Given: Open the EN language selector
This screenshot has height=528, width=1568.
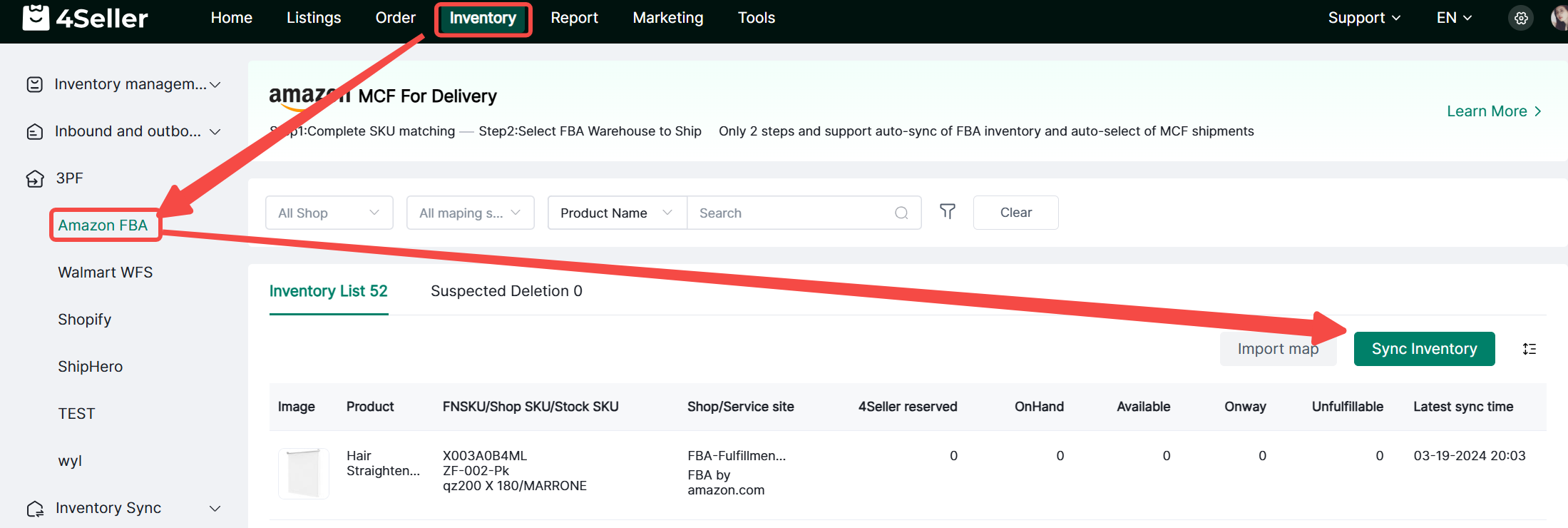Looking at the screenshot, I should click(x=1453, y=18).
